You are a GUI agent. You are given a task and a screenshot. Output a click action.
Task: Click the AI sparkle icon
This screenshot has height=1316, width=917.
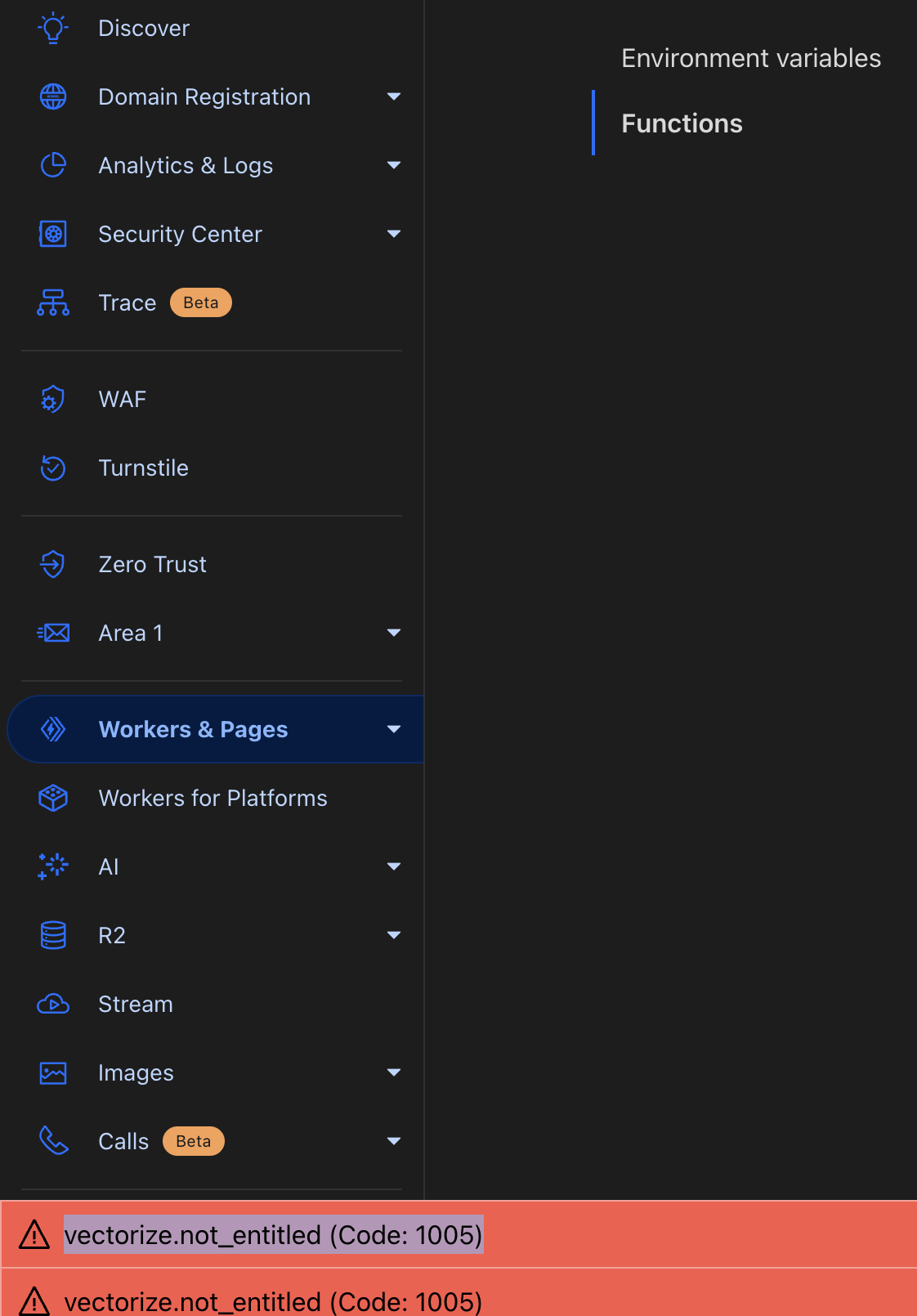tap(51, 866)
